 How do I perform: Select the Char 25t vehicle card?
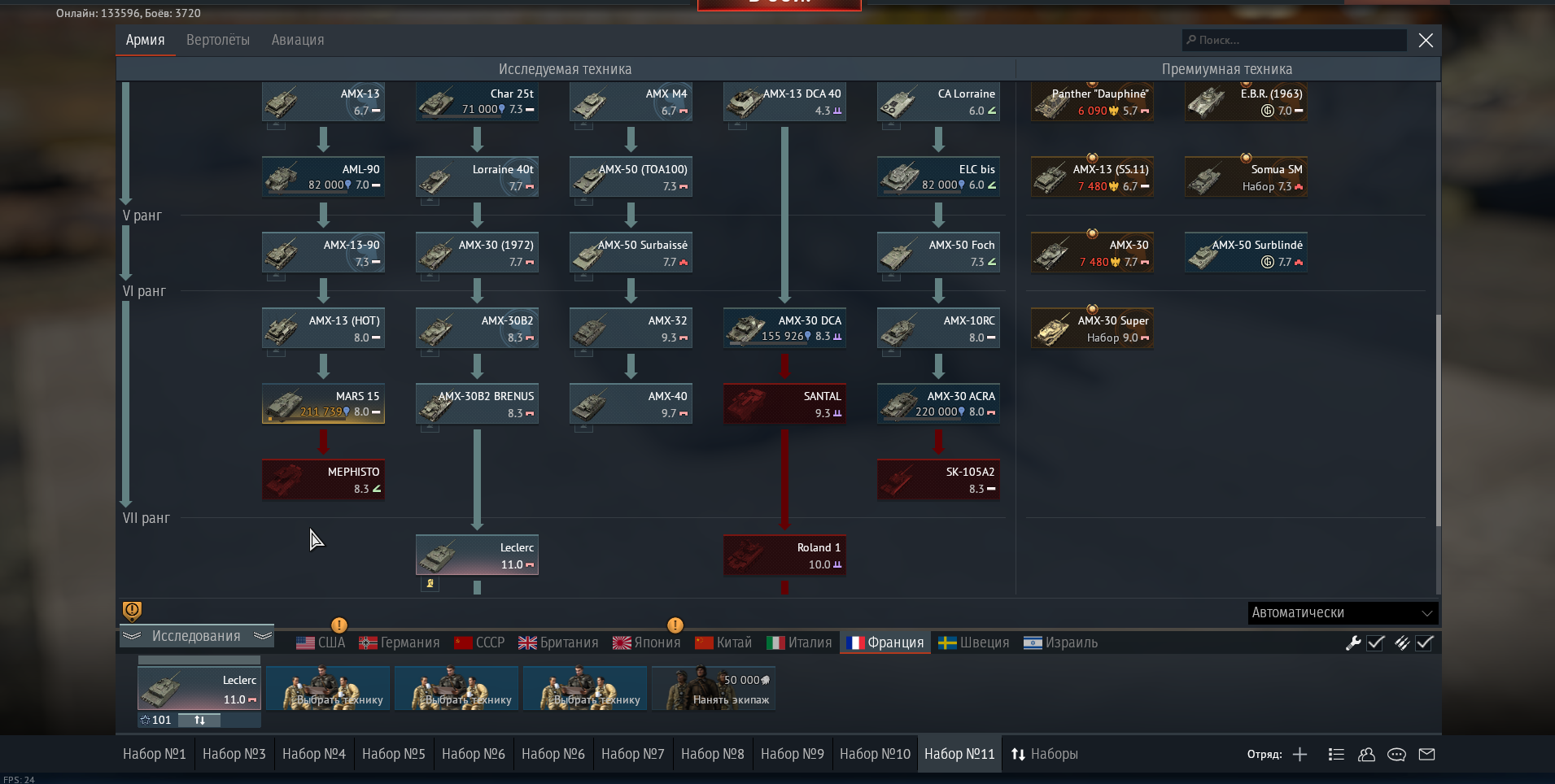(477, 102)
